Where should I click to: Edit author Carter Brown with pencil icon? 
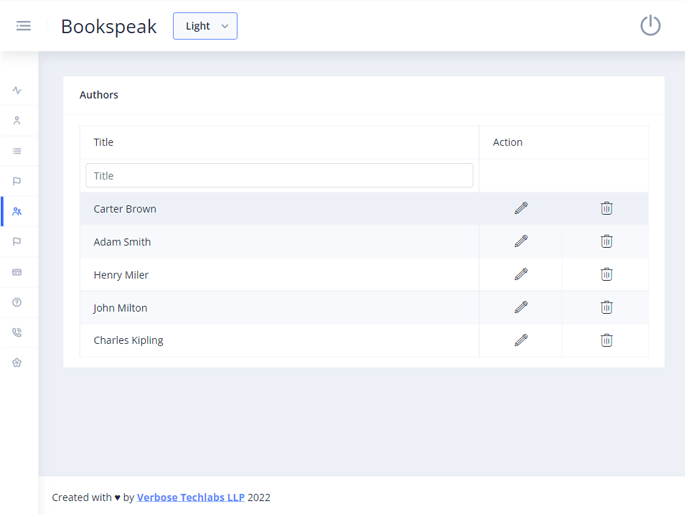tap(521, 208)
